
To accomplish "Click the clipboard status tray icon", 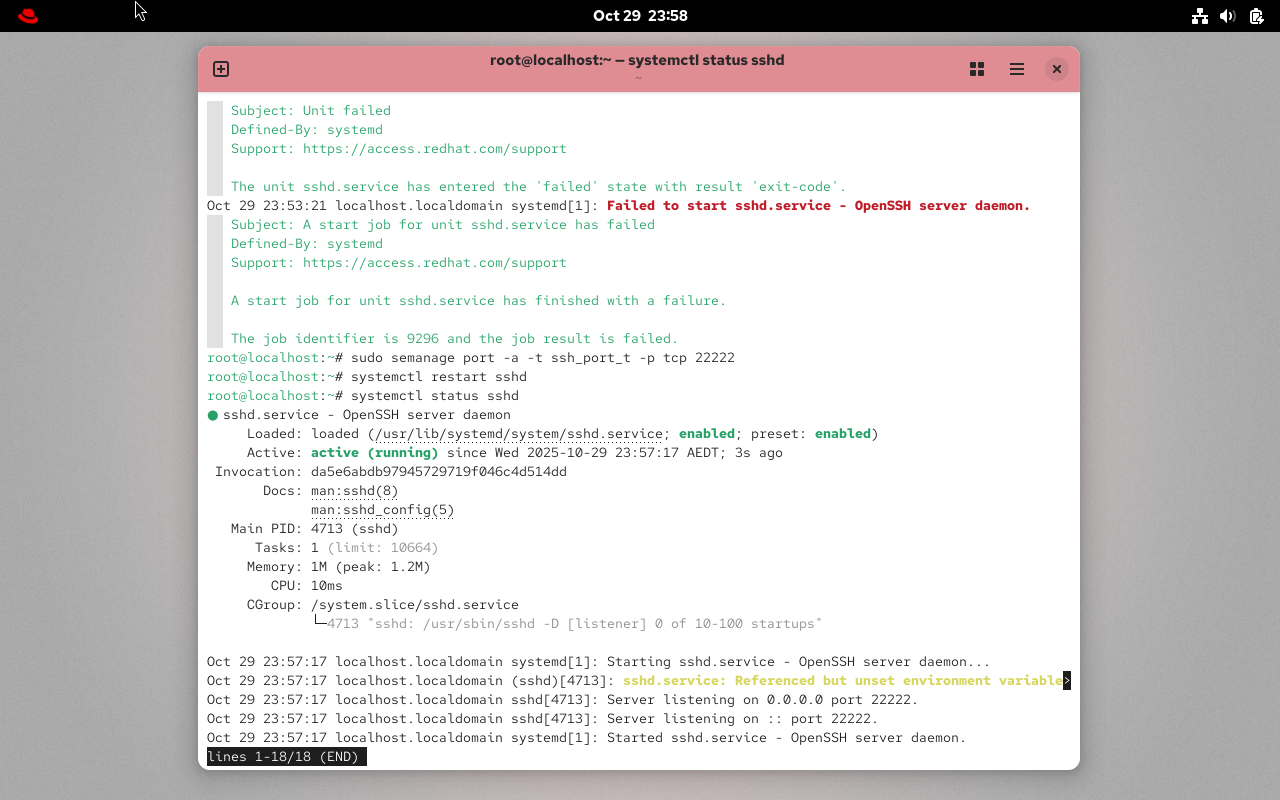I will pos(1256,16).
